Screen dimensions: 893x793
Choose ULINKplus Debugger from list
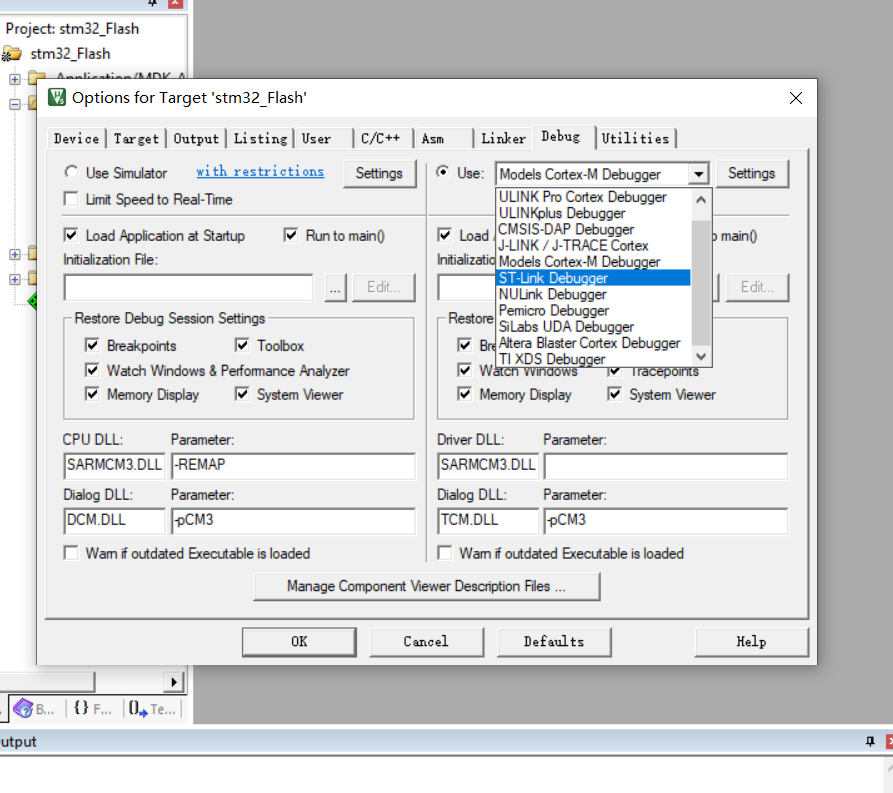click(594, 214)
